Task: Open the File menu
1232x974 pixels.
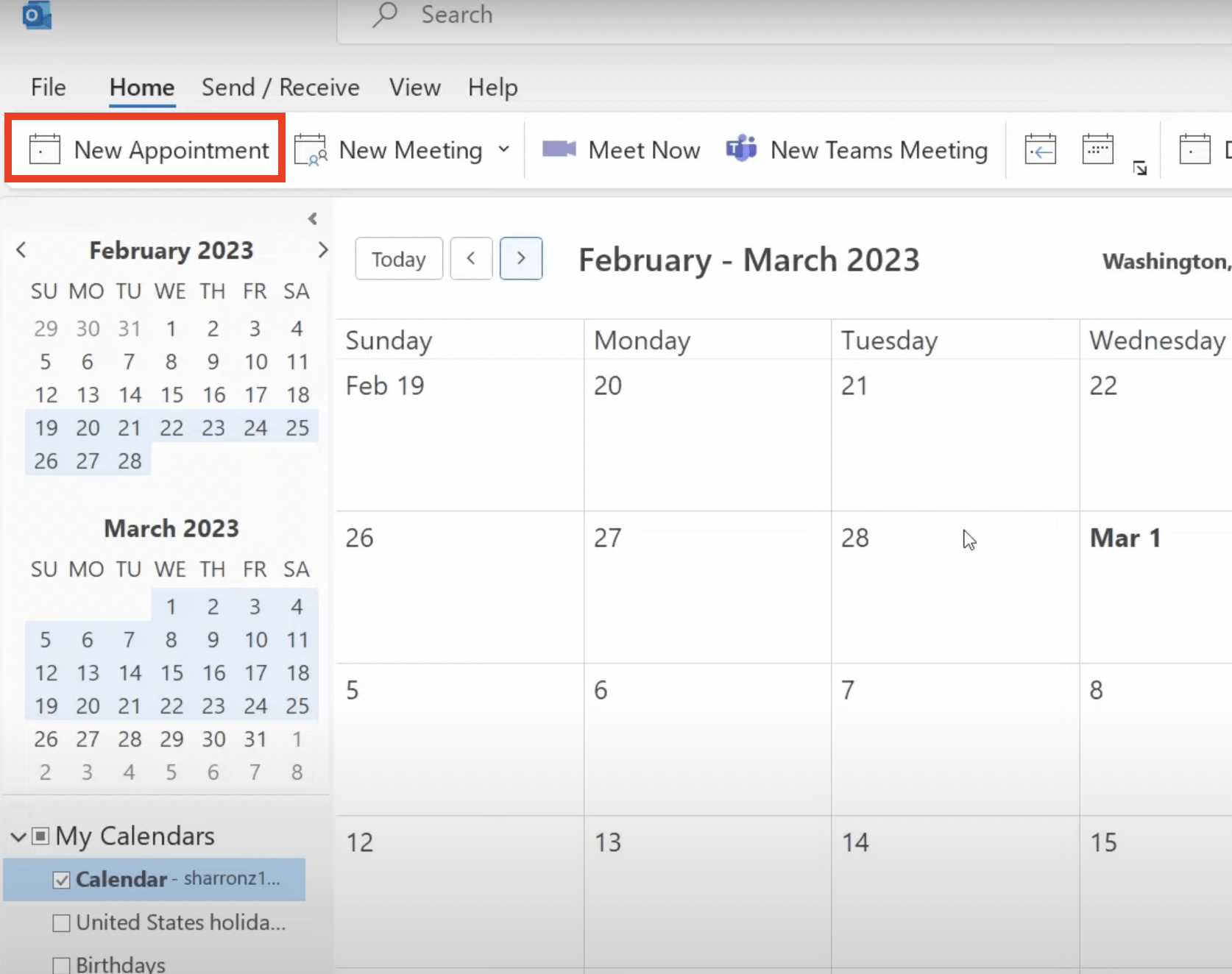Action: coord(48,88)
